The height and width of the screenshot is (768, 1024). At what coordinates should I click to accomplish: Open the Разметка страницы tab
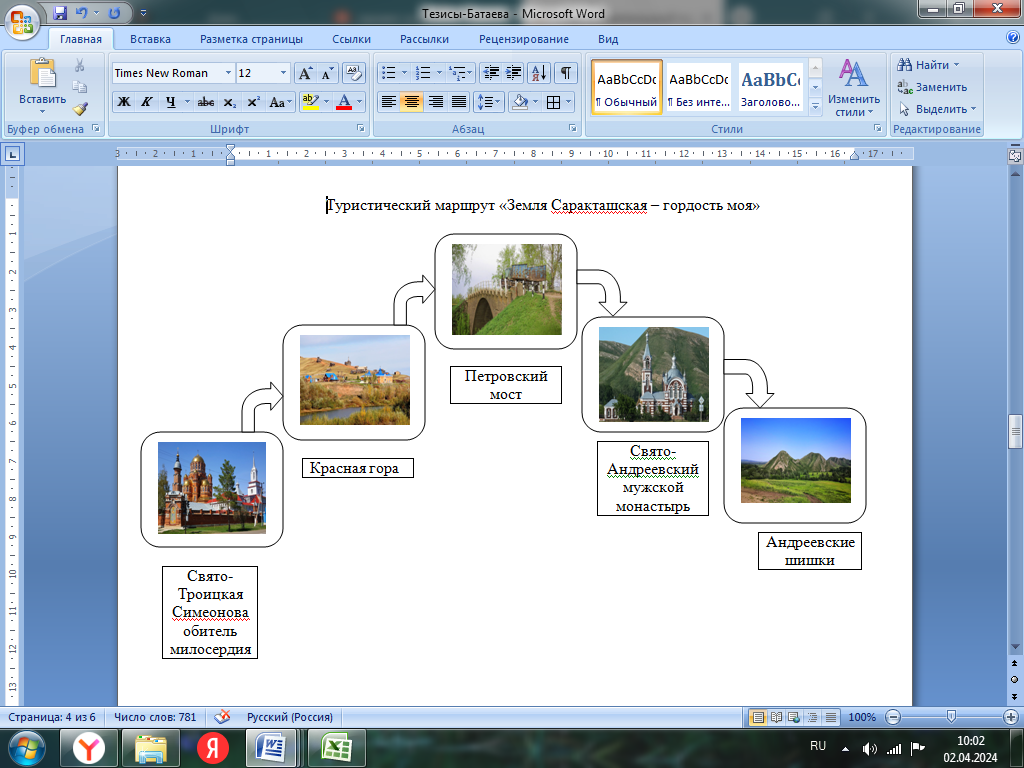point(251,39)
